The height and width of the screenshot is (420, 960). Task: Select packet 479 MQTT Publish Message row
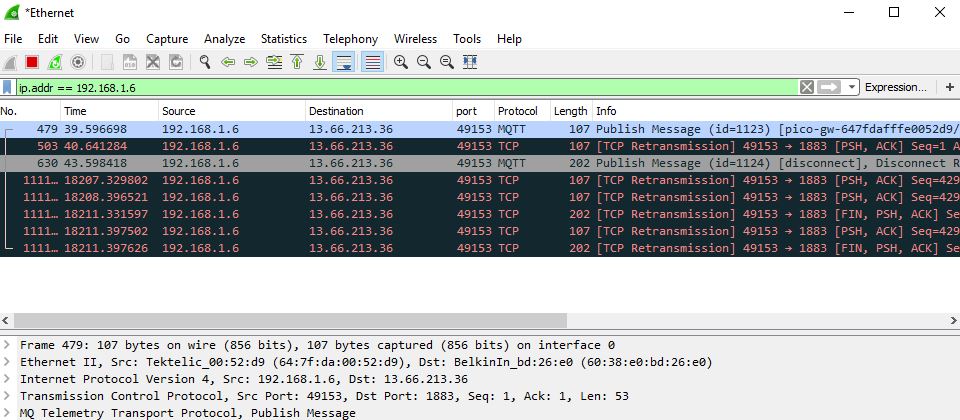pyautogui.click(x=480, y=129)
